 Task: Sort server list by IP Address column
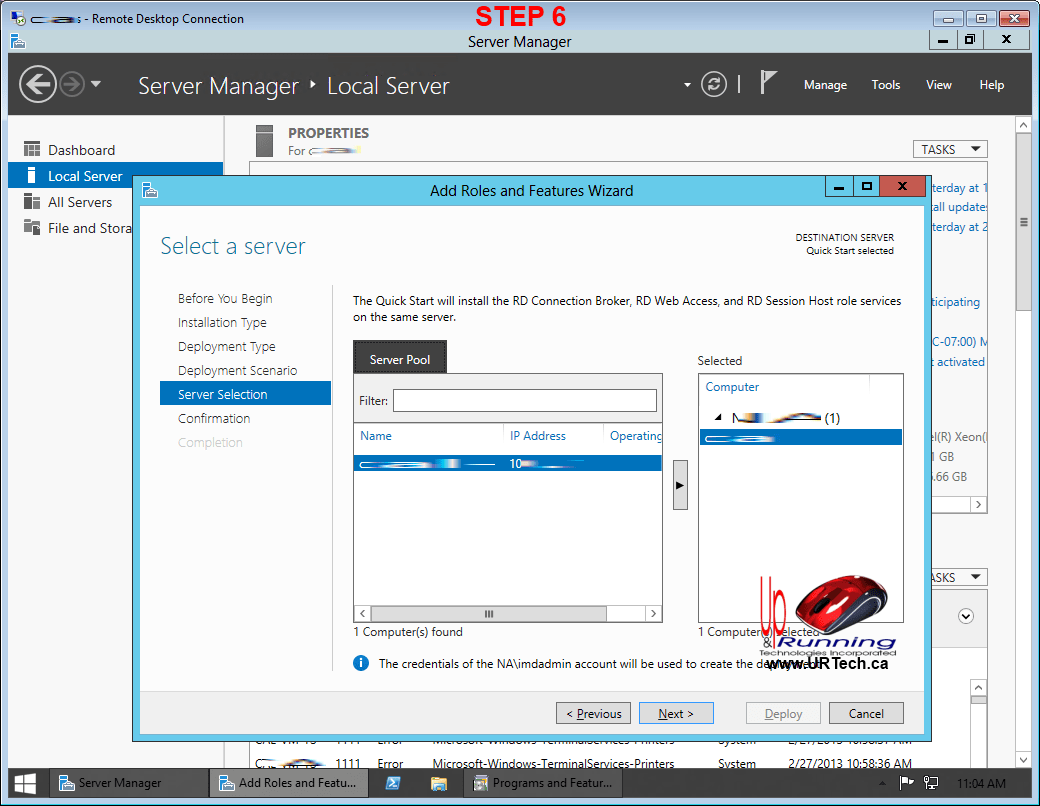538,436
